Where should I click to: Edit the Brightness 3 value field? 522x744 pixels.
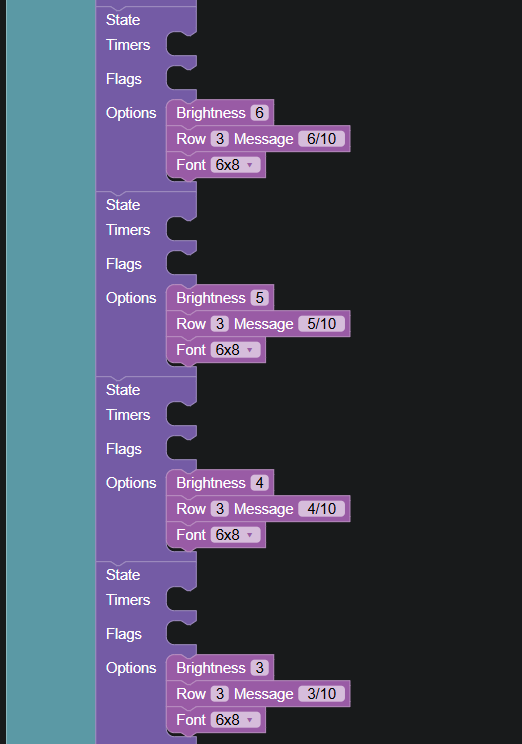[260, 668]
